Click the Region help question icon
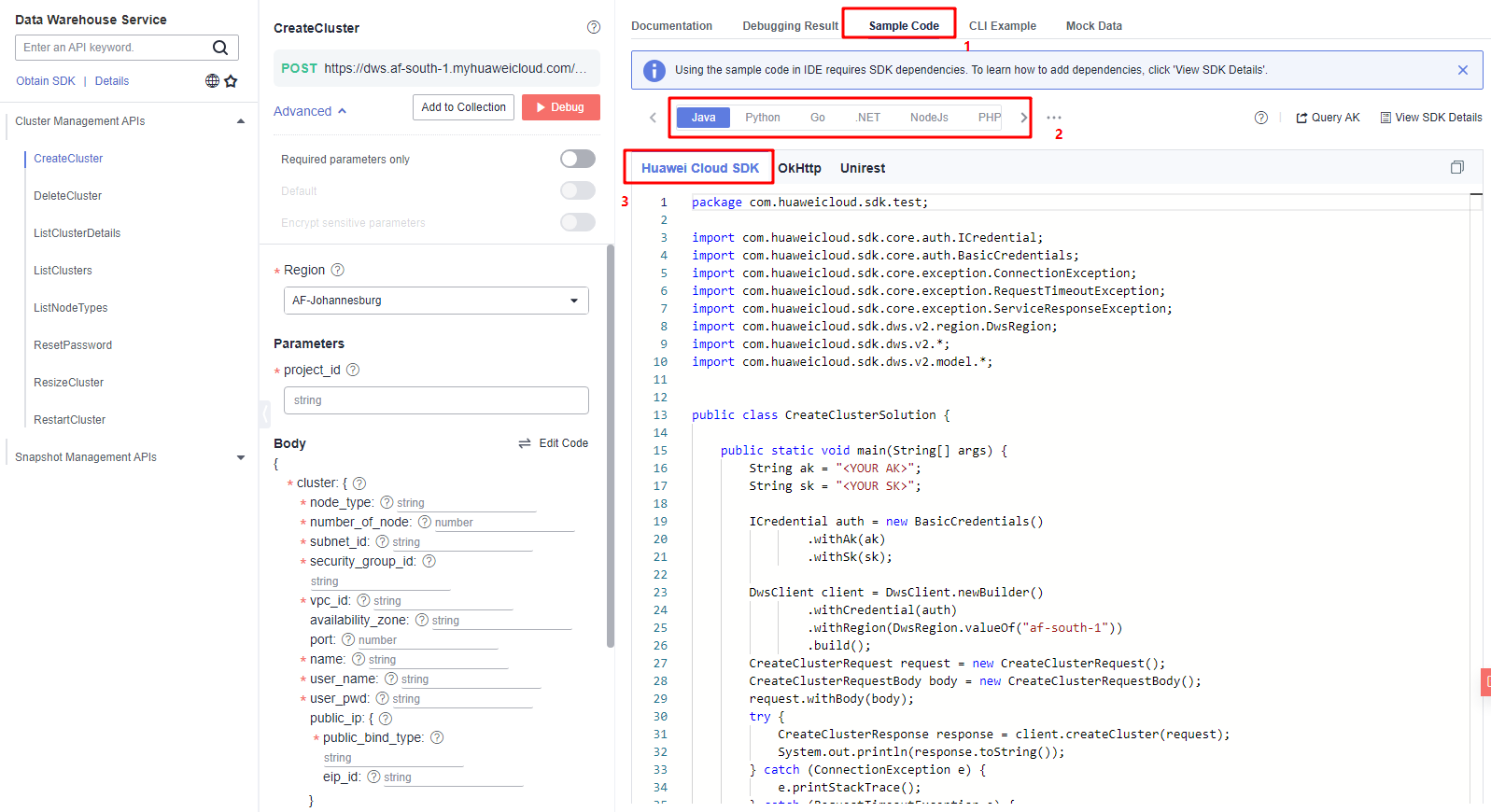The width and height of the screenshot is (1491, 812). tap(338, 270)
